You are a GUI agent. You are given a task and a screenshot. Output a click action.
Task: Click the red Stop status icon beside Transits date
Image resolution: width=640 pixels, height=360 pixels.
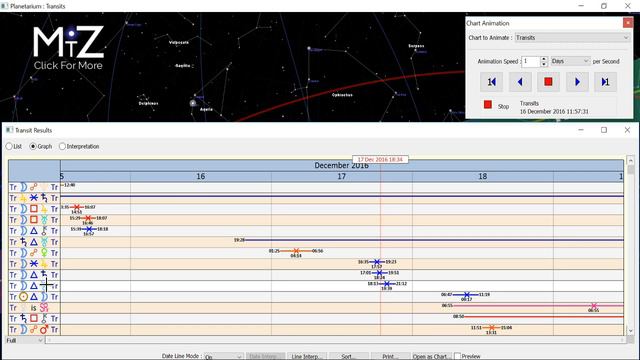pos(487,105)
